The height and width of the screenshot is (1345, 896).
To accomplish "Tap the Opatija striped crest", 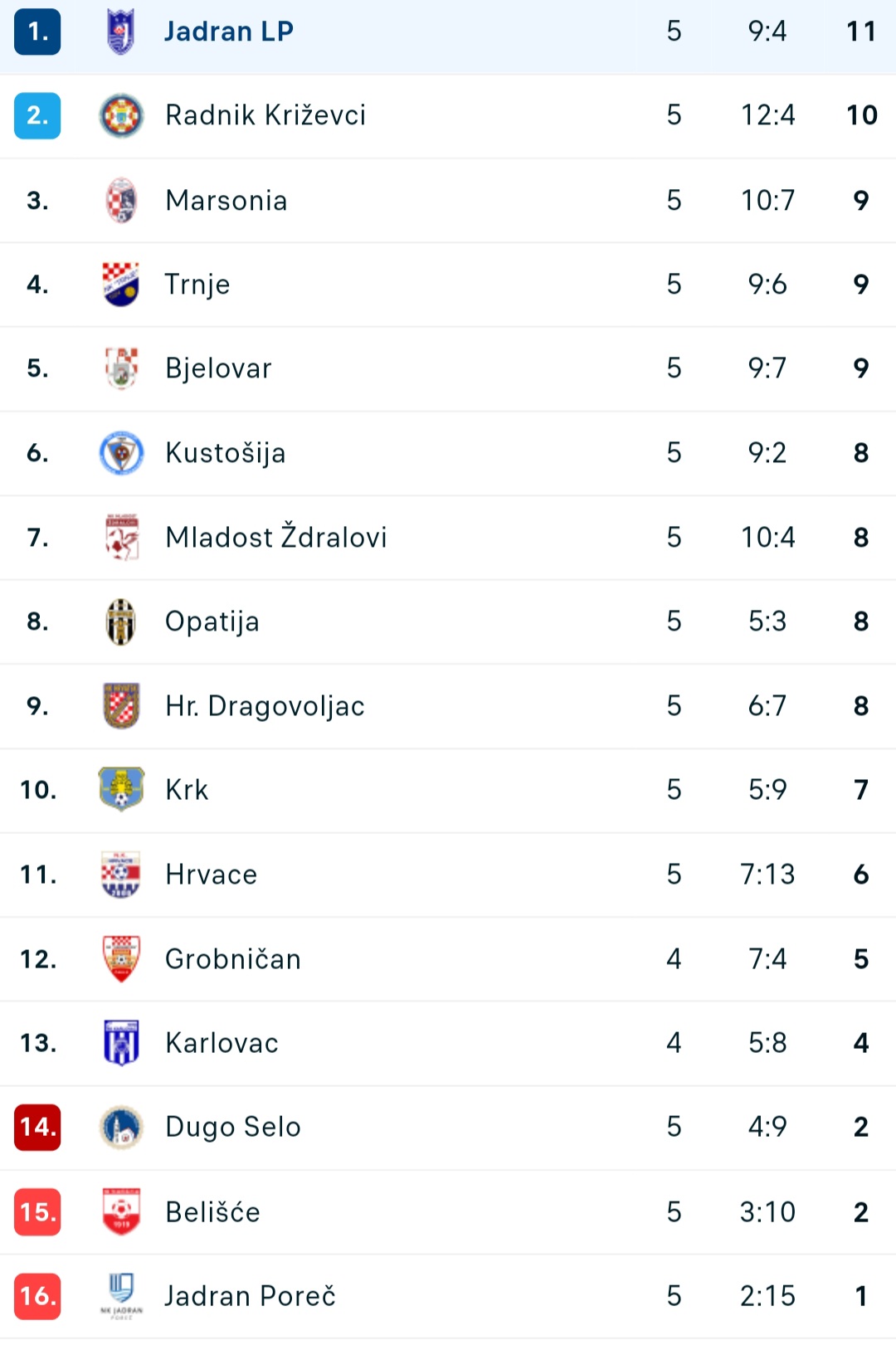I will (x=121, y=621).
